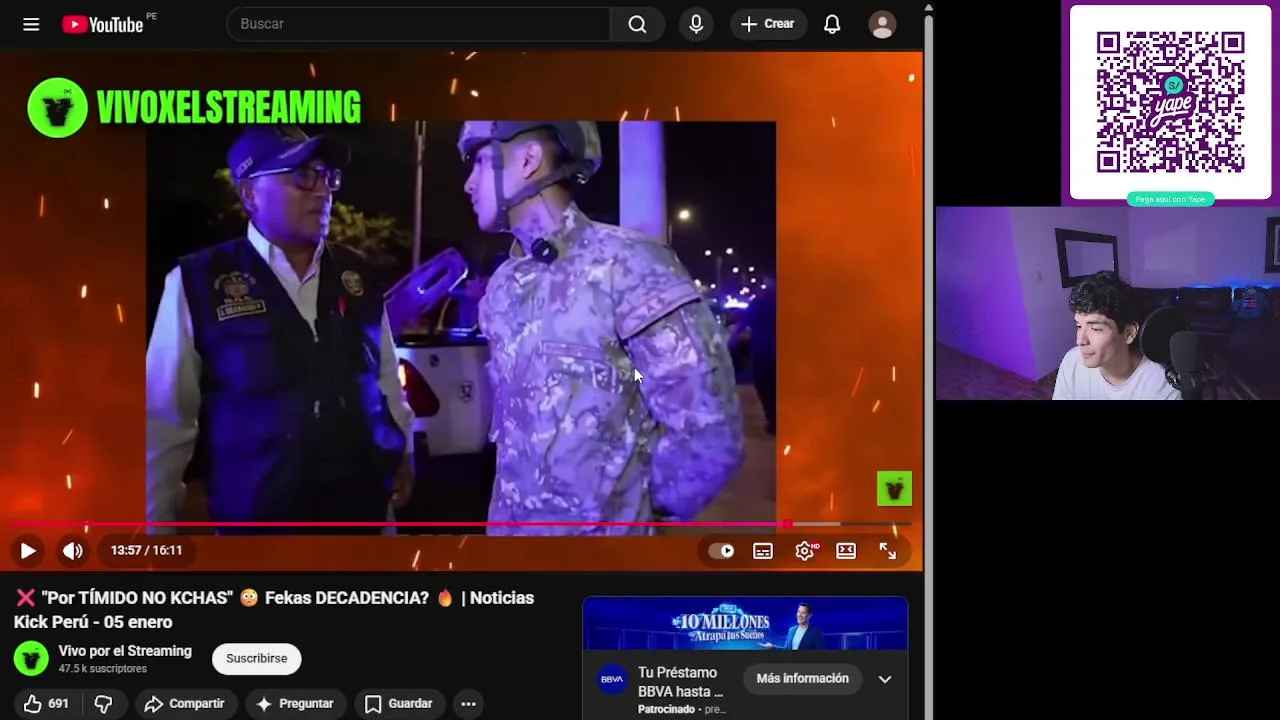1280x720 pixels.
Task: Expand the ad with the chevron arrow
Action: coord(885,679)
